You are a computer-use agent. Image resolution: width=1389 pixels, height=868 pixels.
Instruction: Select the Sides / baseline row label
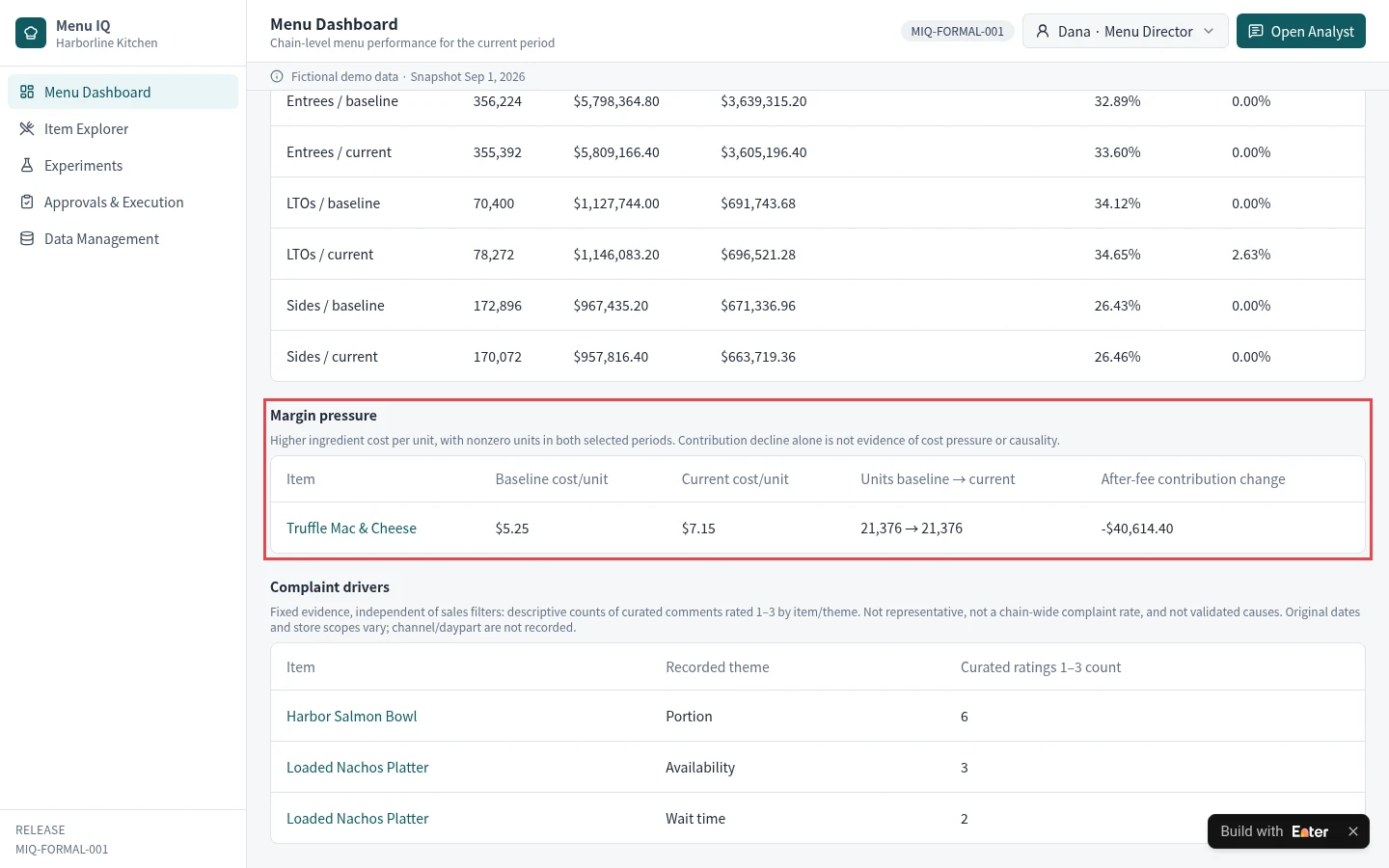pos(335,306)
